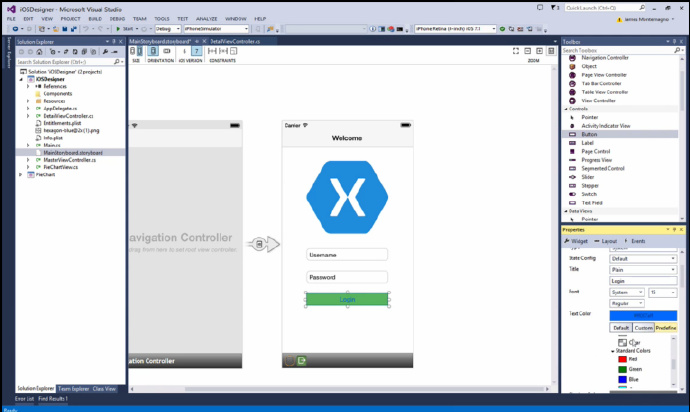Image resolution: width=690 pixels, height=412 pixels.
Task: Click the zoom out icon
Action: tap(528, 51)
